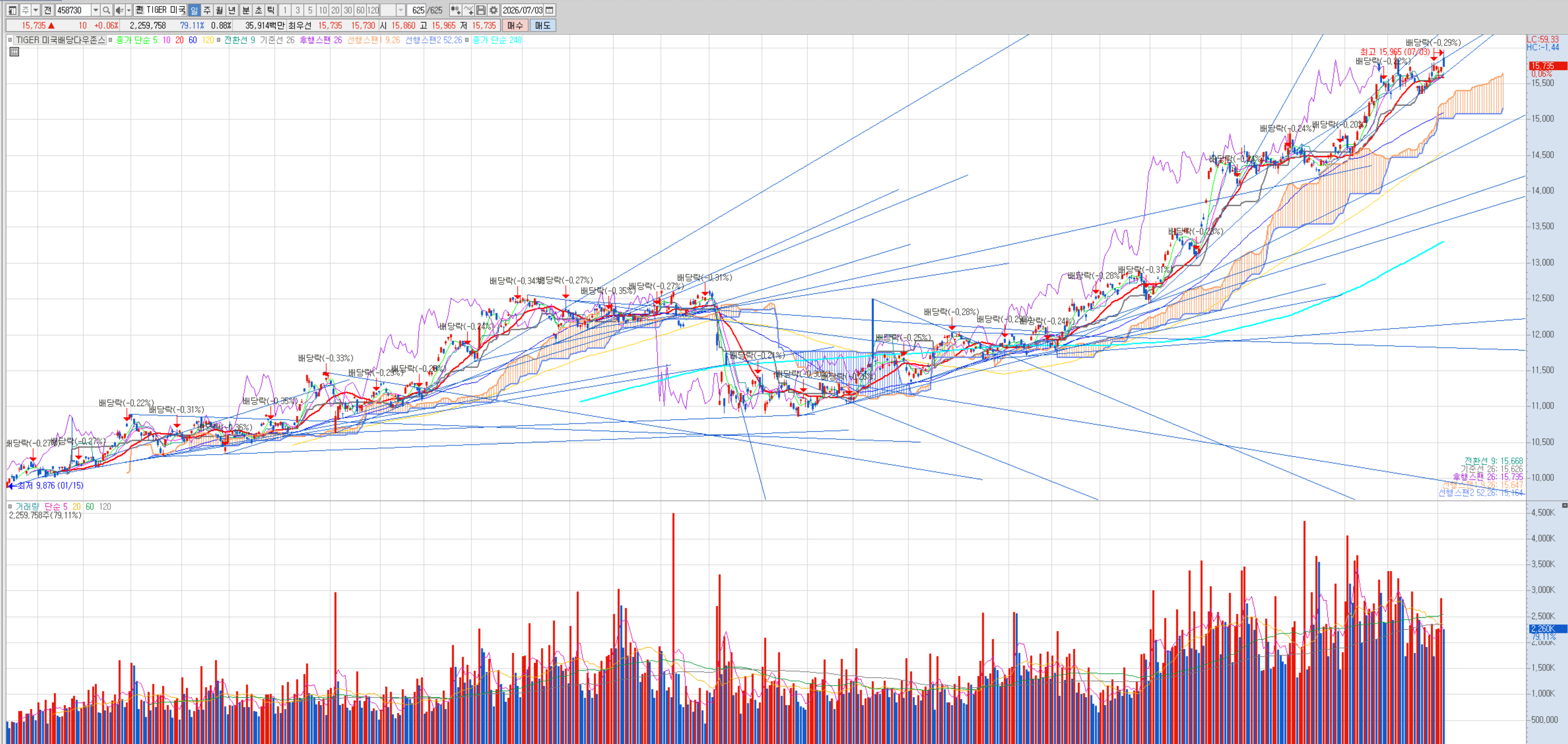Viewport: 1568px width, 744px height.
Task: Select interval 60 button
Action: pos(360,11)
